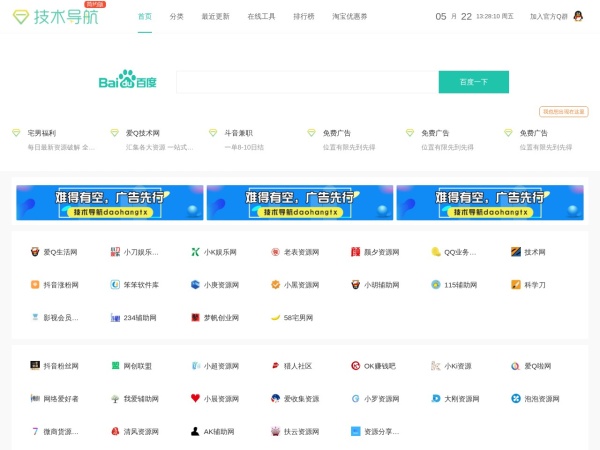Go to 最近更新 in the navigation
600x450 pixels.
pos(215,16)
